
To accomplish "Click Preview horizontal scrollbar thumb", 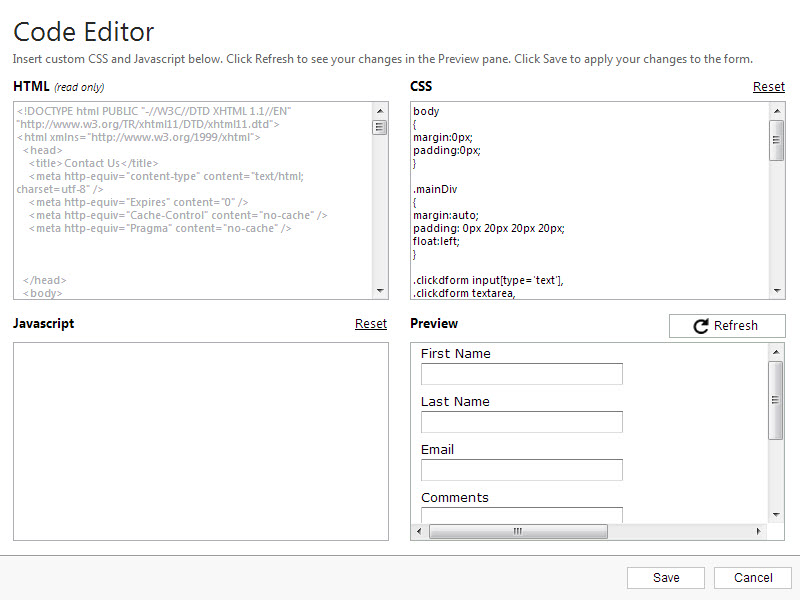I will tap(518, 531).
